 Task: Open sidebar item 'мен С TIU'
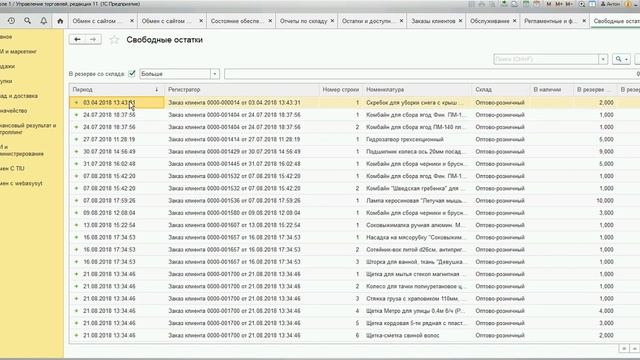pyautogui.click(x=12, y=168)
